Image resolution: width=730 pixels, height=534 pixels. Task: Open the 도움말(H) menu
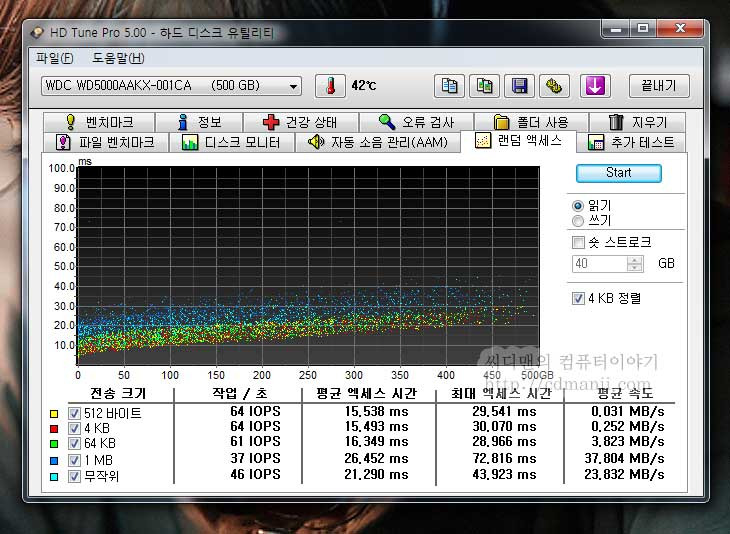click(118, 58)
